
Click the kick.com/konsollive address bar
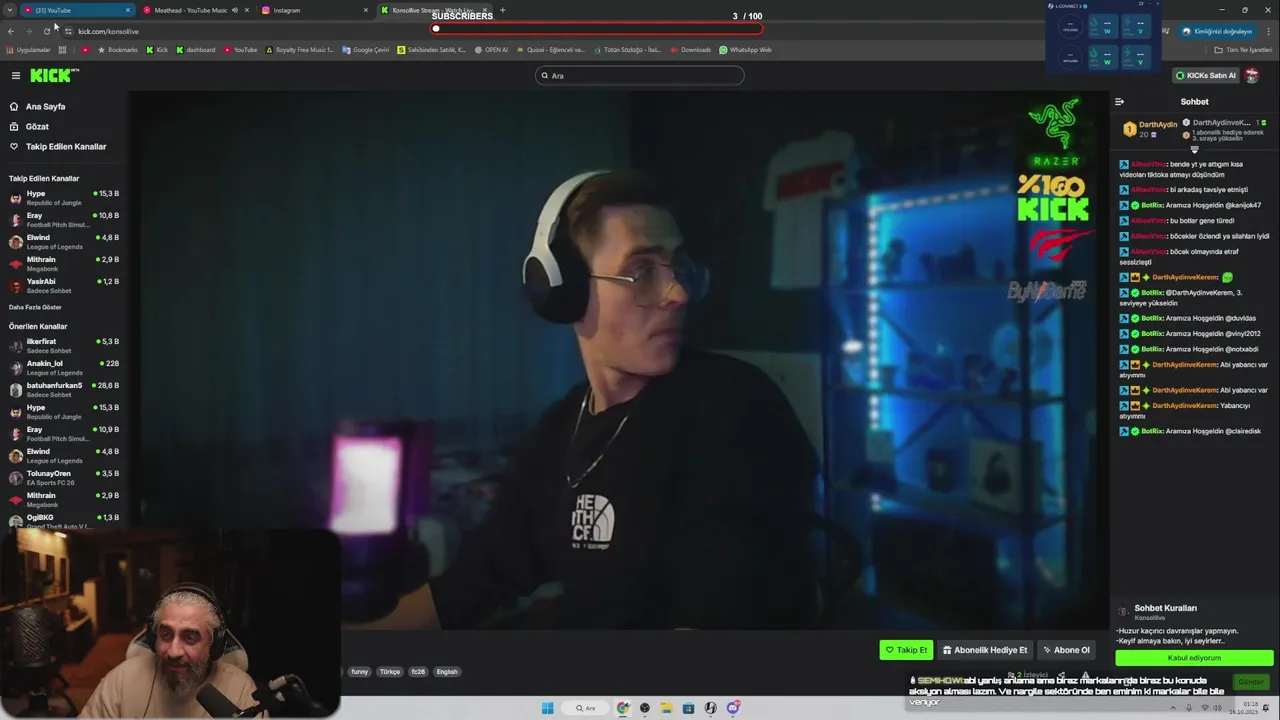(x=108, y=31)
